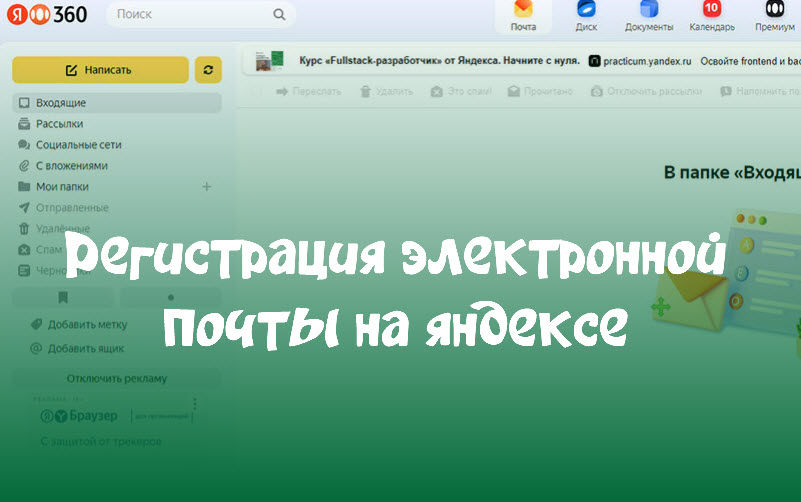Click the Переслать toolbar button

pyautogui.click(x=309, y=91)
